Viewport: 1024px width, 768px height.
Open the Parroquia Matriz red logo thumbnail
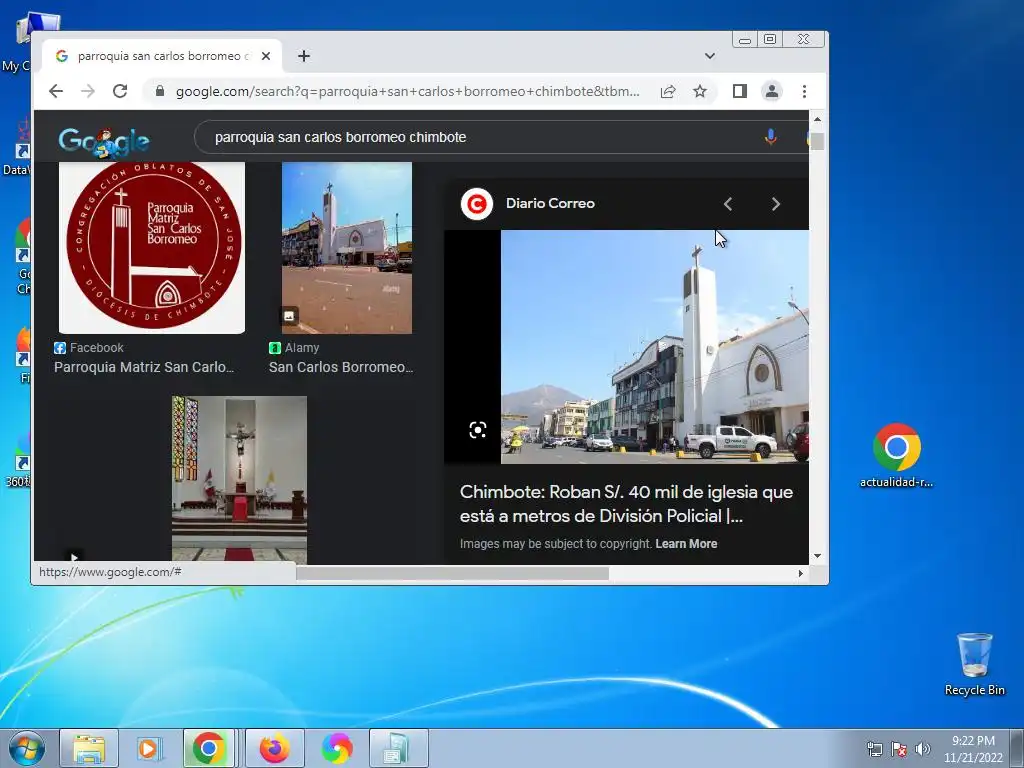click(152, 248)
